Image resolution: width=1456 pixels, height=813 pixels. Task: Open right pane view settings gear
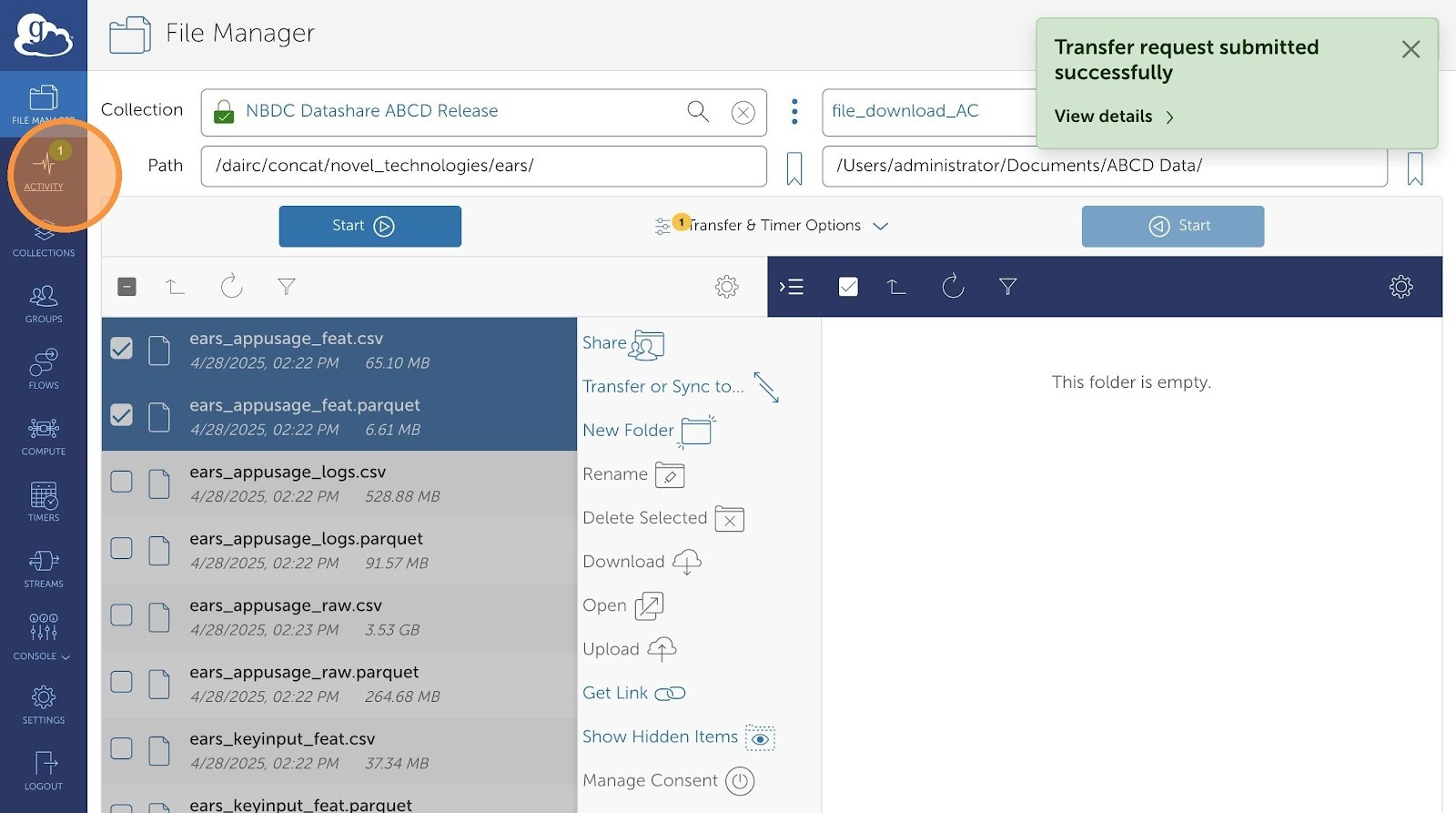tap(1401, 287)
